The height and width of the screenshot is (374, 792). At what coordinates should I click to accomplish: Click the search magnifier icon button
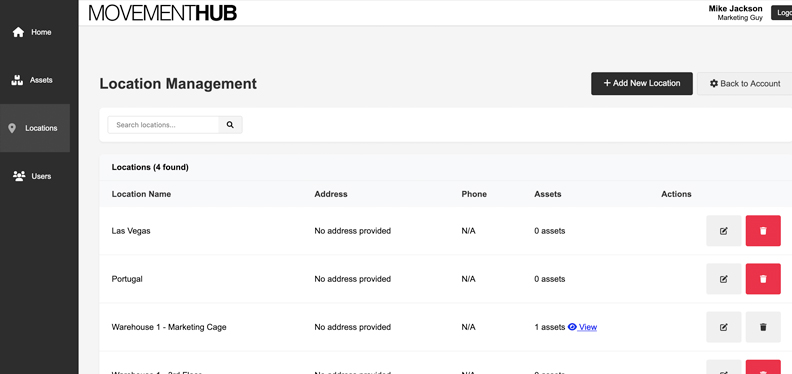tap(230, 125)
